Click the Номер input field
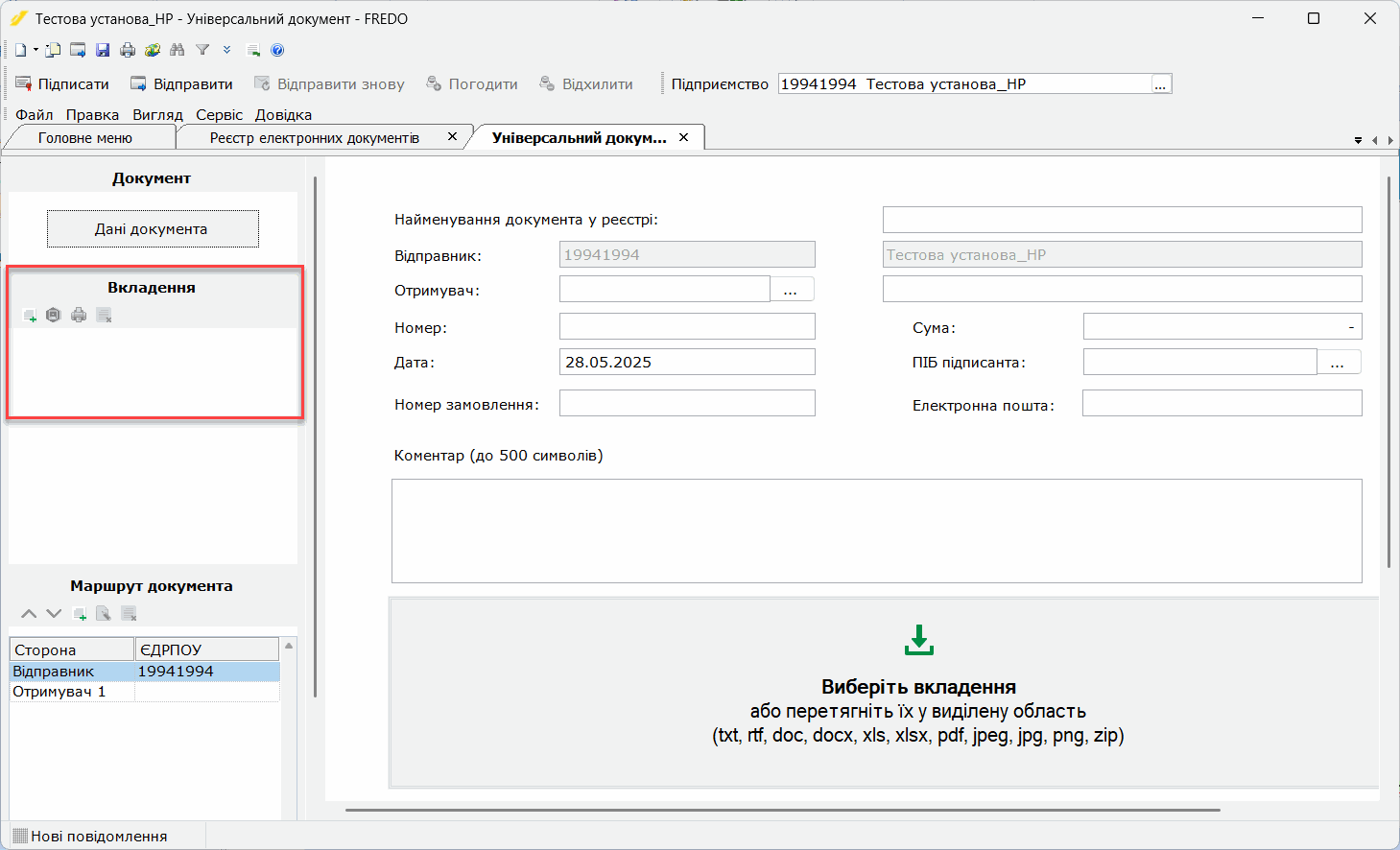1400x850 pixels. (x=687, y=326)
